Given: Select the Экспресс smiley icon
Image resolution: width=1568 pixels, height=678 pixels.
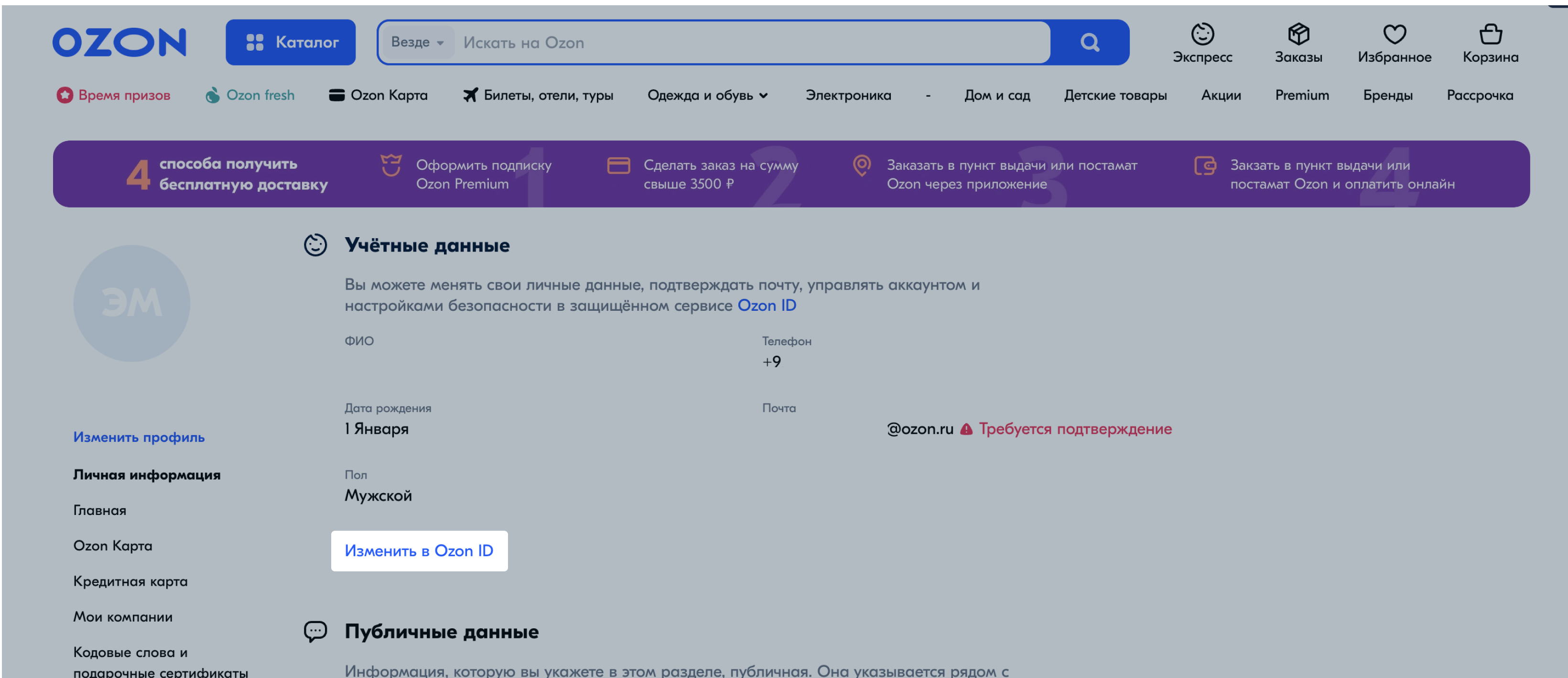Looking at the screenshot, I should [1202, 35].
